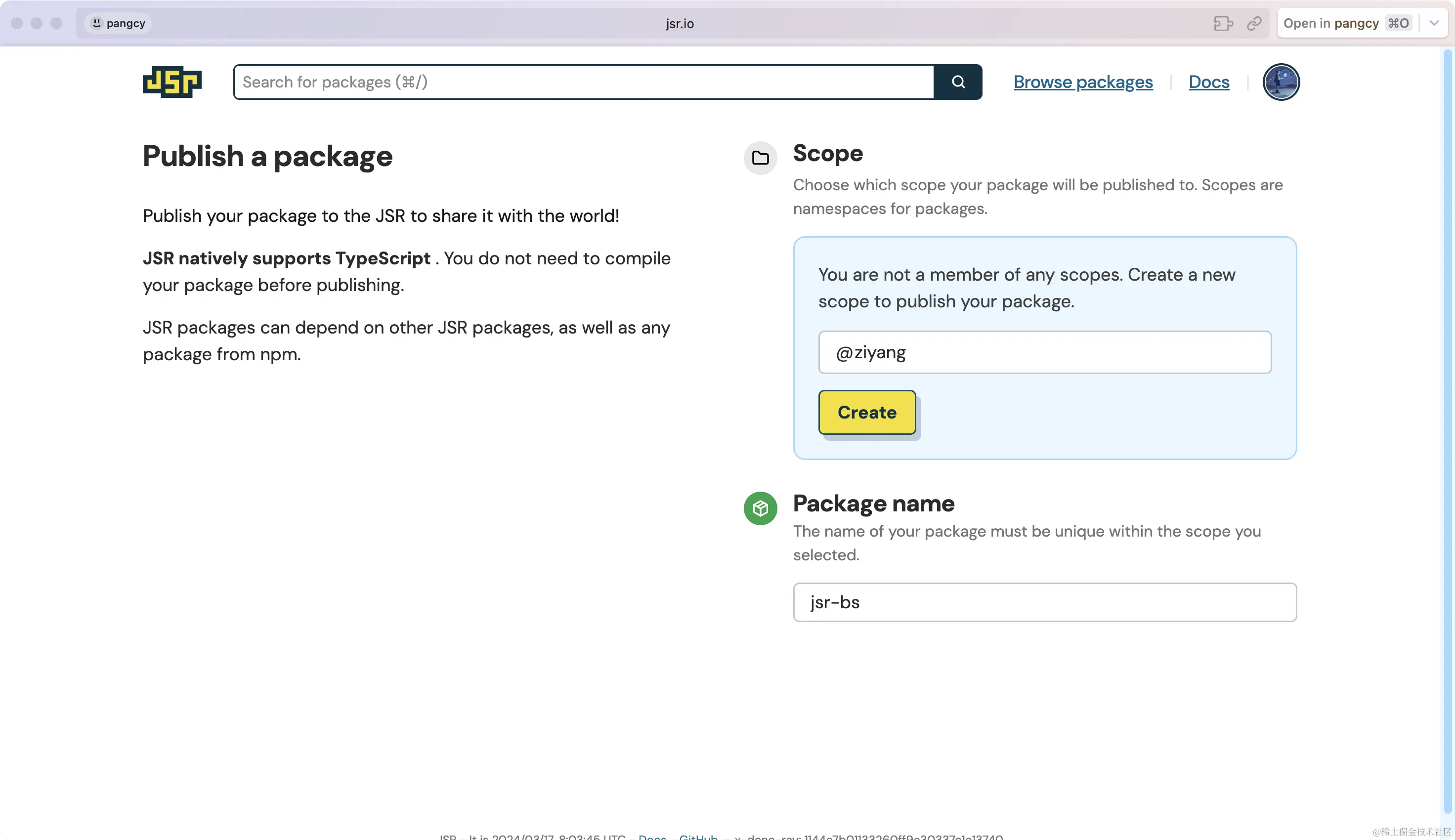The height and width of the screenshot is (840, 1455).
Task: Click the extensions icon beside link icon
Action: [1223, 24]
